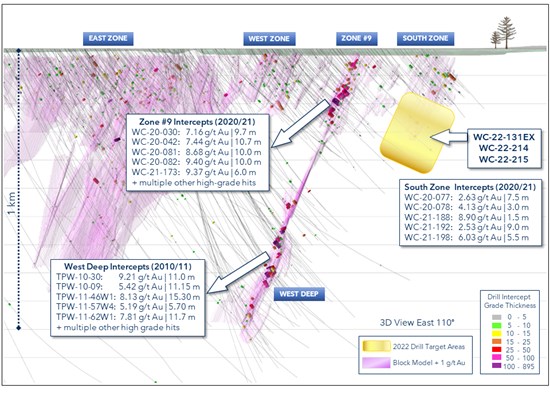This screenshot has height=412, width=550.
Task: Click the SOUTH ZONE label
Action: click(425, 39)
